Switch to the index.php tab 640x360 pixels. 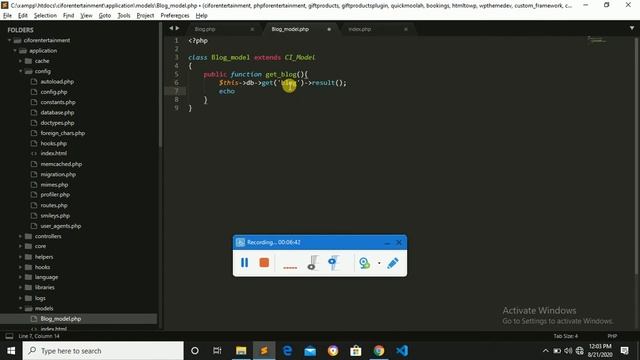click(x=360, y=29)
